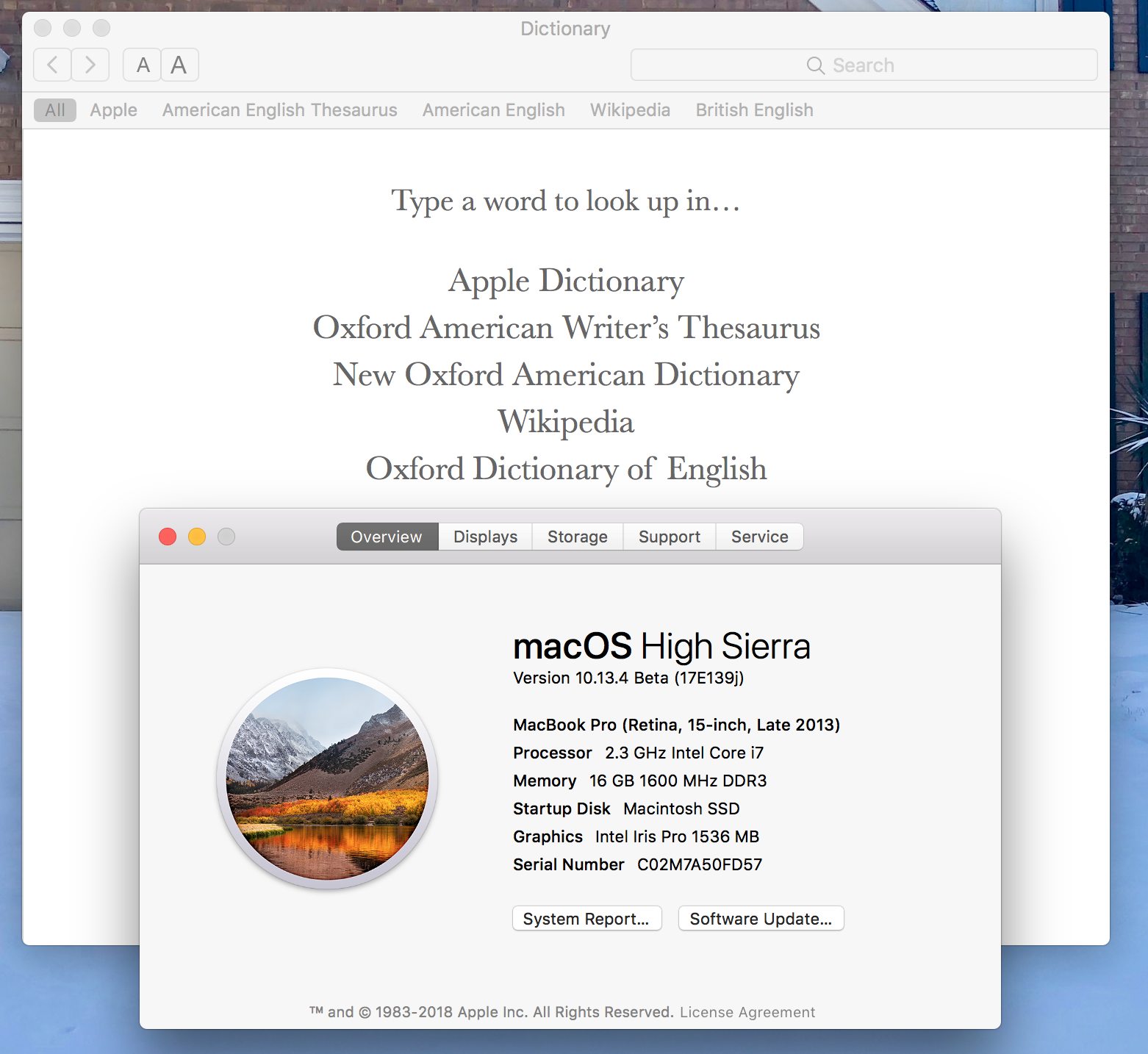
Task: Switch to American English source
Action: (494, 110)
